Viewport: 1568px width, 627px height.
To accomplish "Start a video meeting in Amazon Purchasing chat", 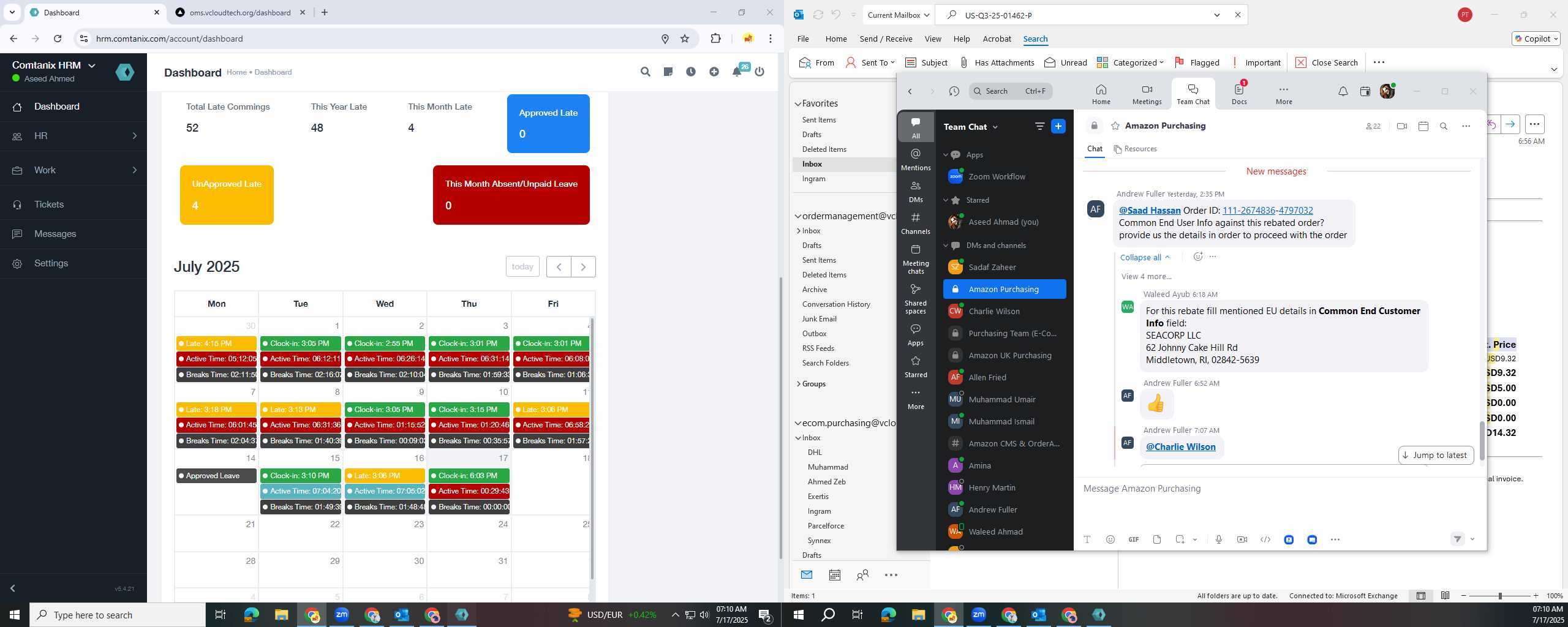I will point(1402,126).
